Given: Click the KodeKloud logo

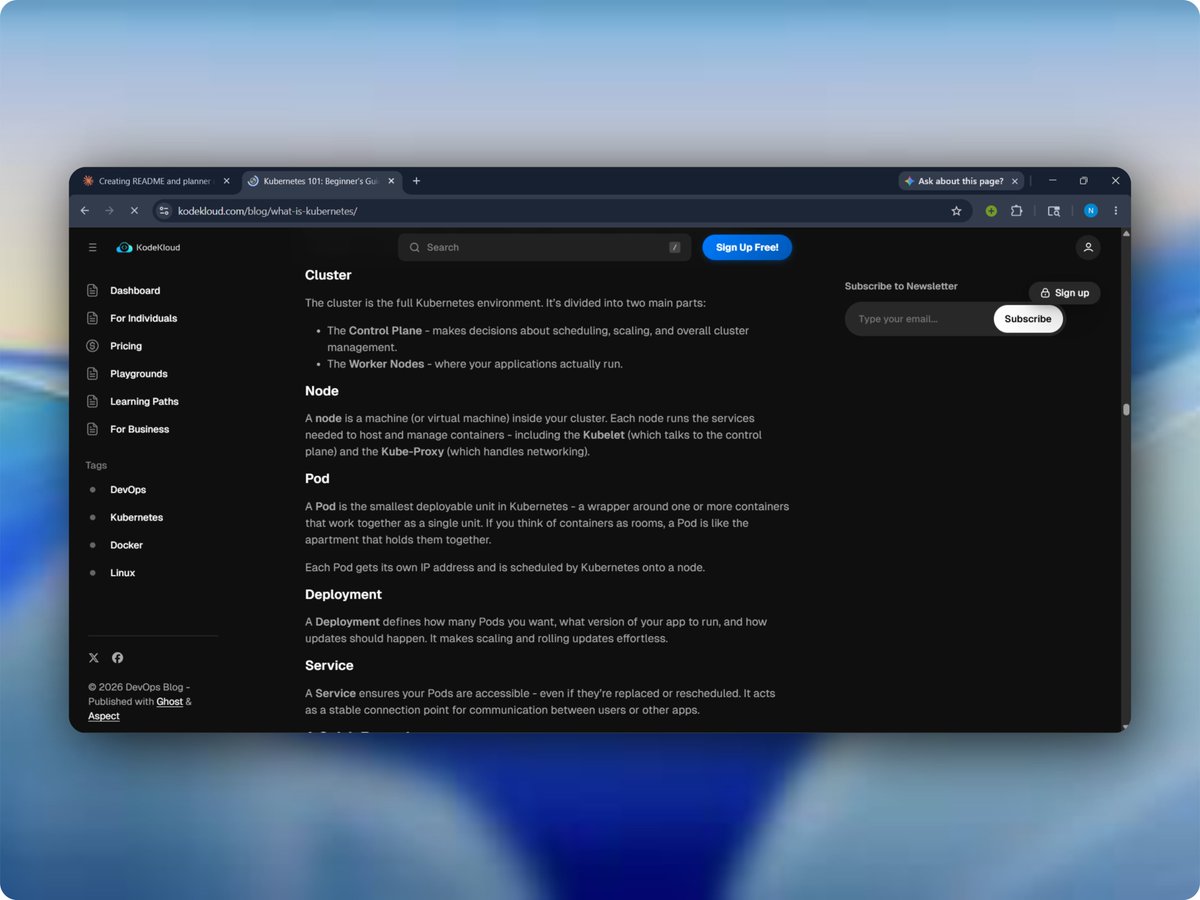Looking at the screenshot, I should (x=148, y=247).
